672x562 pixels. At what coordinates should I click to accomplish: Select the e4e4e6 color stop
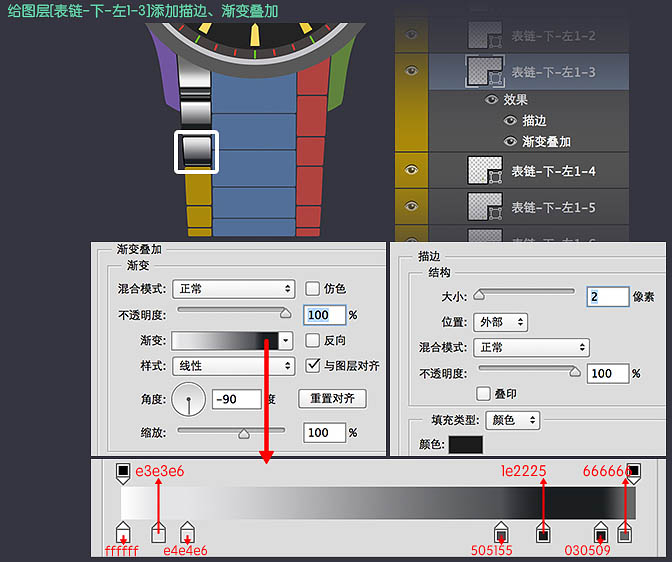(x=187, y=532)
